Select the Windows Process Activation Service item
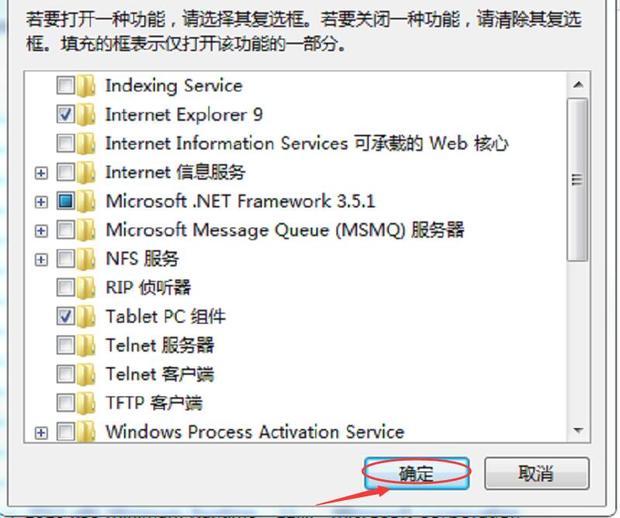620x518 pixels. [255, 432]
